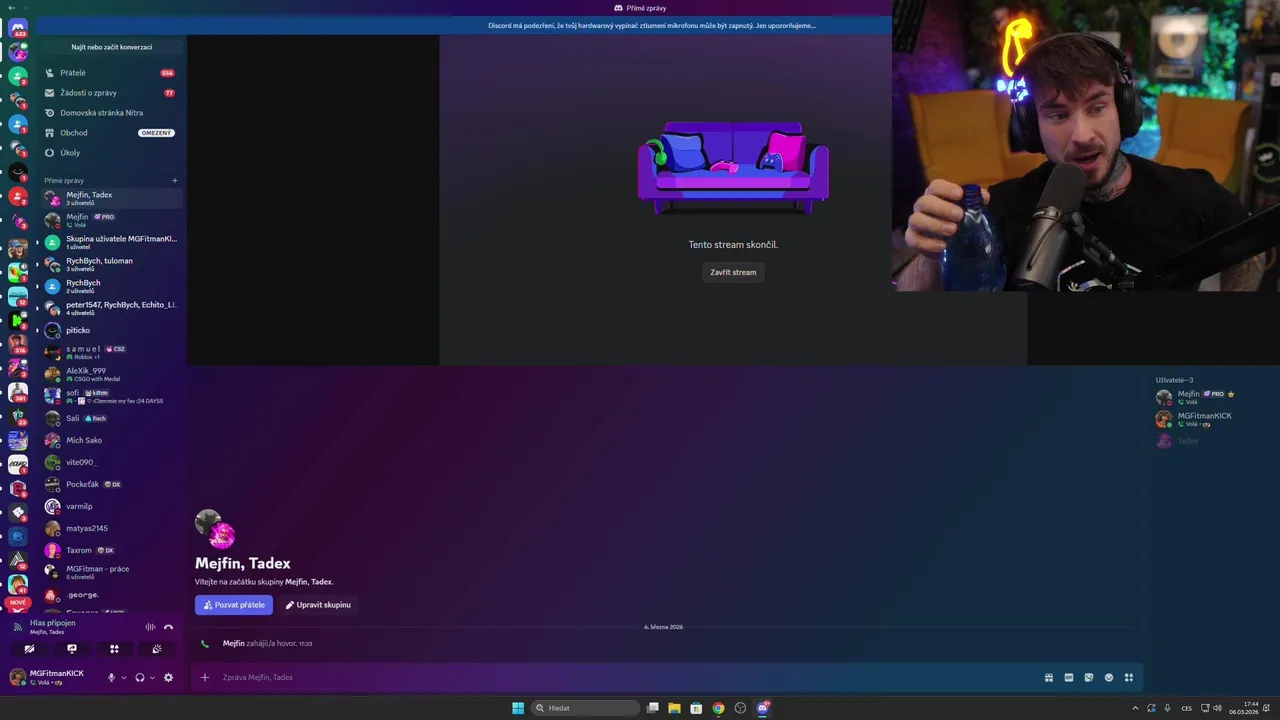This screenshot has width=1280, height=720.
Task: Open 'Skupina uživatele MGFitmanKI...' chat
Action: [111, 242]
